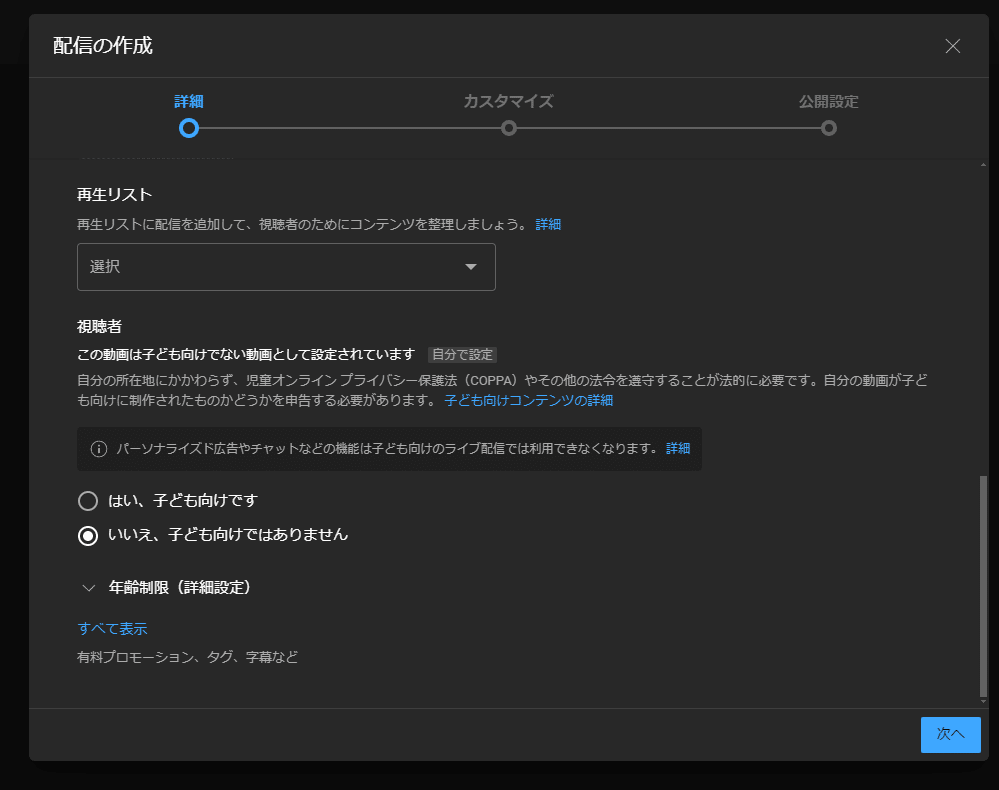Close the 配信の作成 dialog
This screenshot has width=999, height=790.
point(952,46)
